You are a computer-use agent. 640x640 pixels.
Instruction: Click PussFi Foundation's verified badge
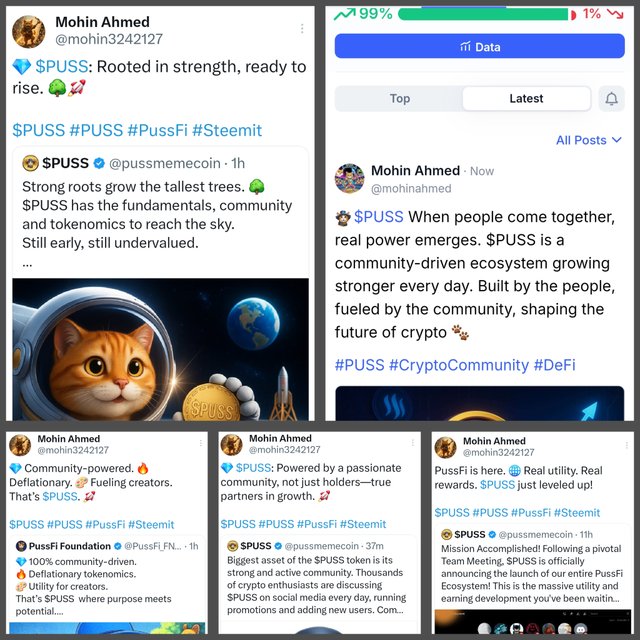118,546
